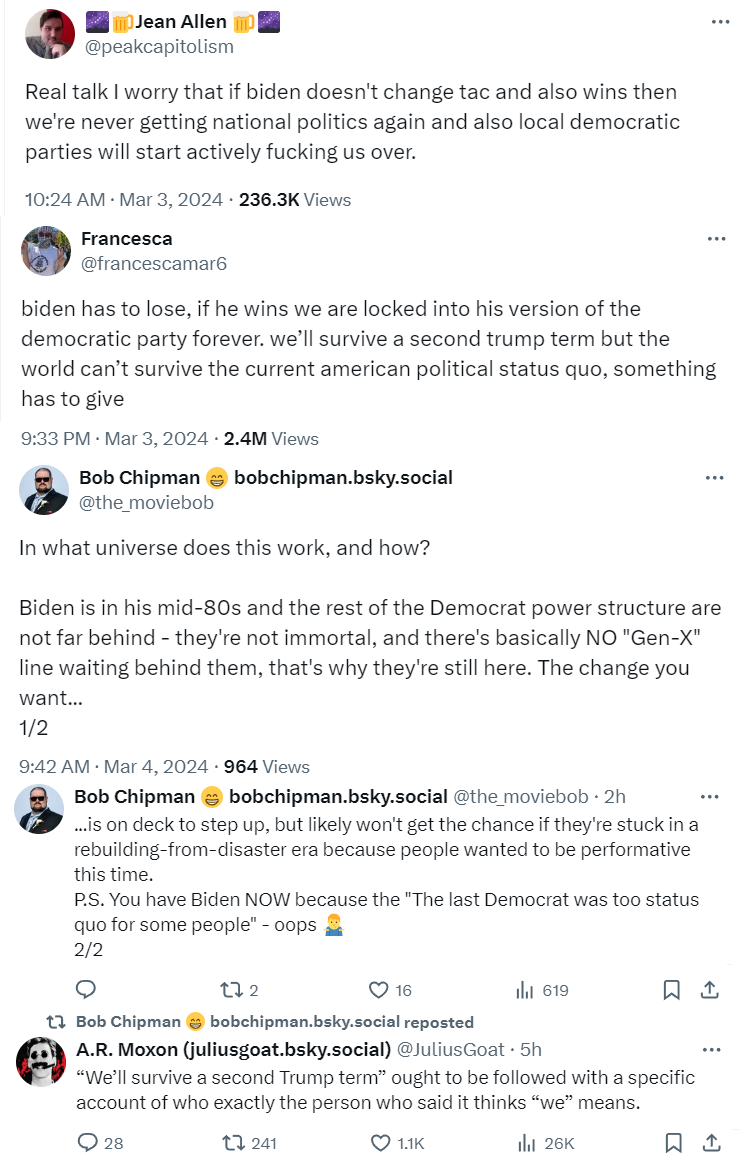This screenshot has height=1157, width=744.
Task: Open @francescamar6 profile handle
Action: (x=154, y=263)
